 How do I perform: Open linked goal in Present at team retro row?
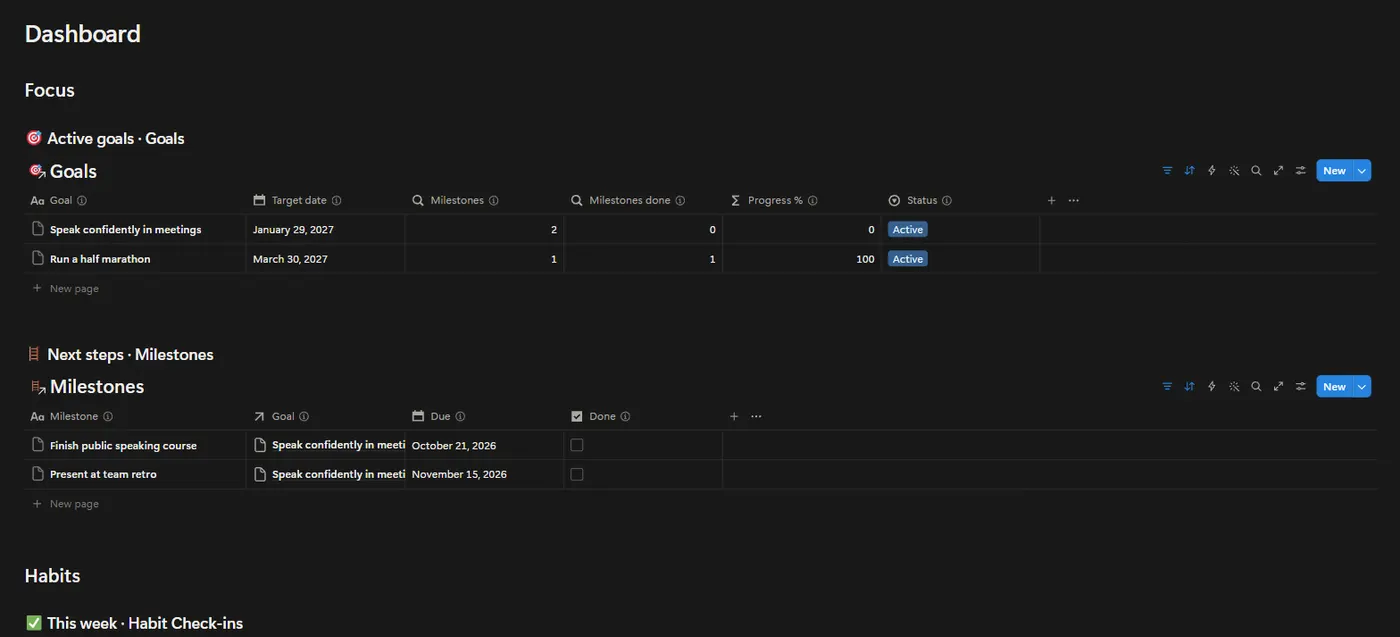[330, 474]
